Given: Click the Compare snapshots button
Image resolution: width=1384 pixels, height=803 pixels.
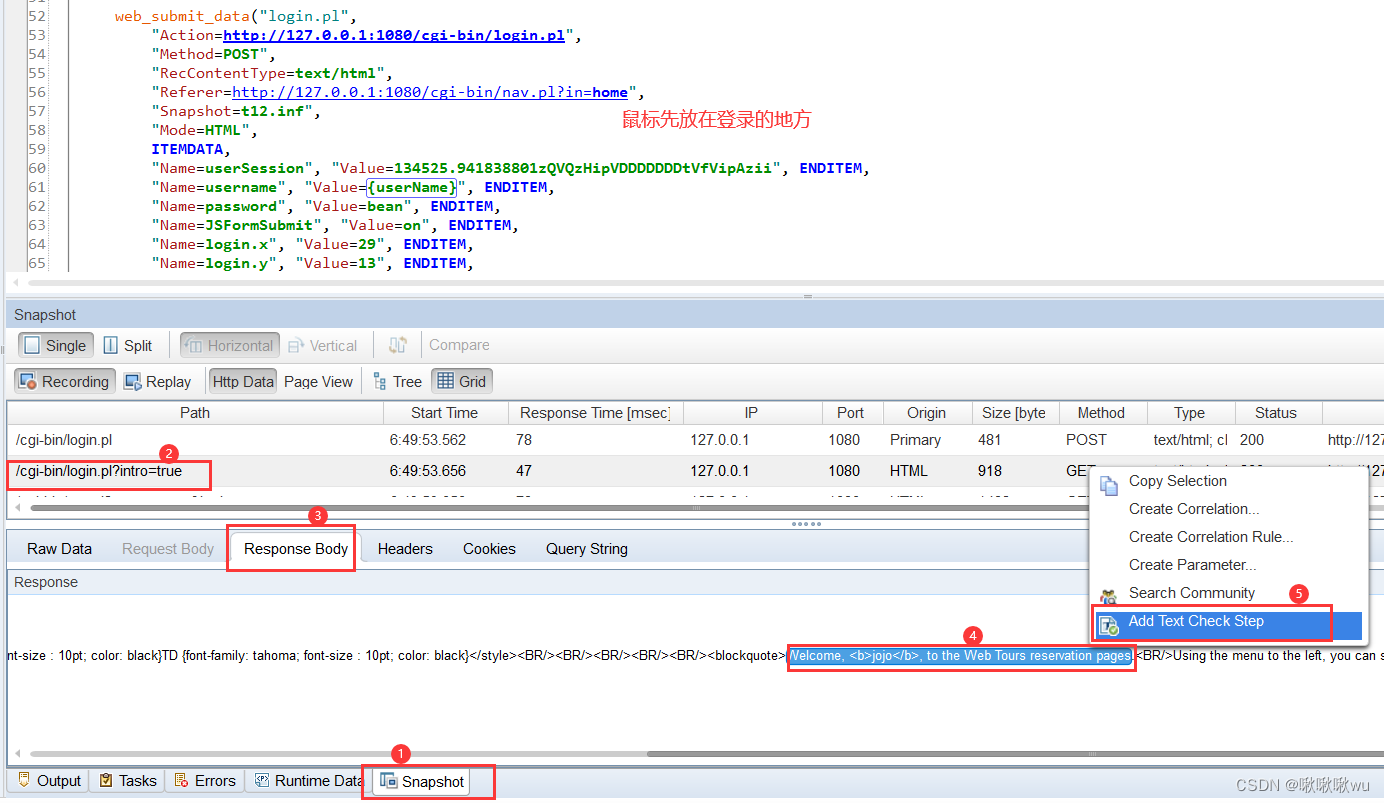Looking at the screenshot, I should click(459, 345).
